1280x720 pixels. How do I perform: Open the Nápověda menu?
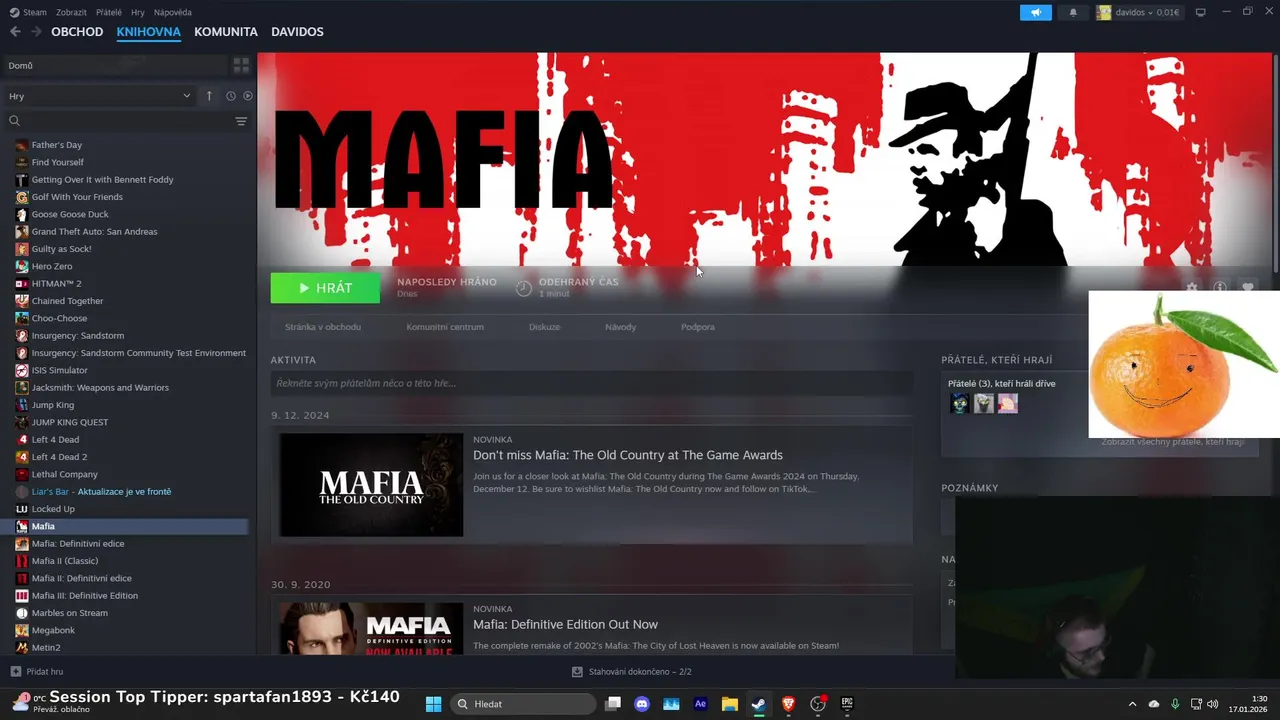click(x=173, y=12)
